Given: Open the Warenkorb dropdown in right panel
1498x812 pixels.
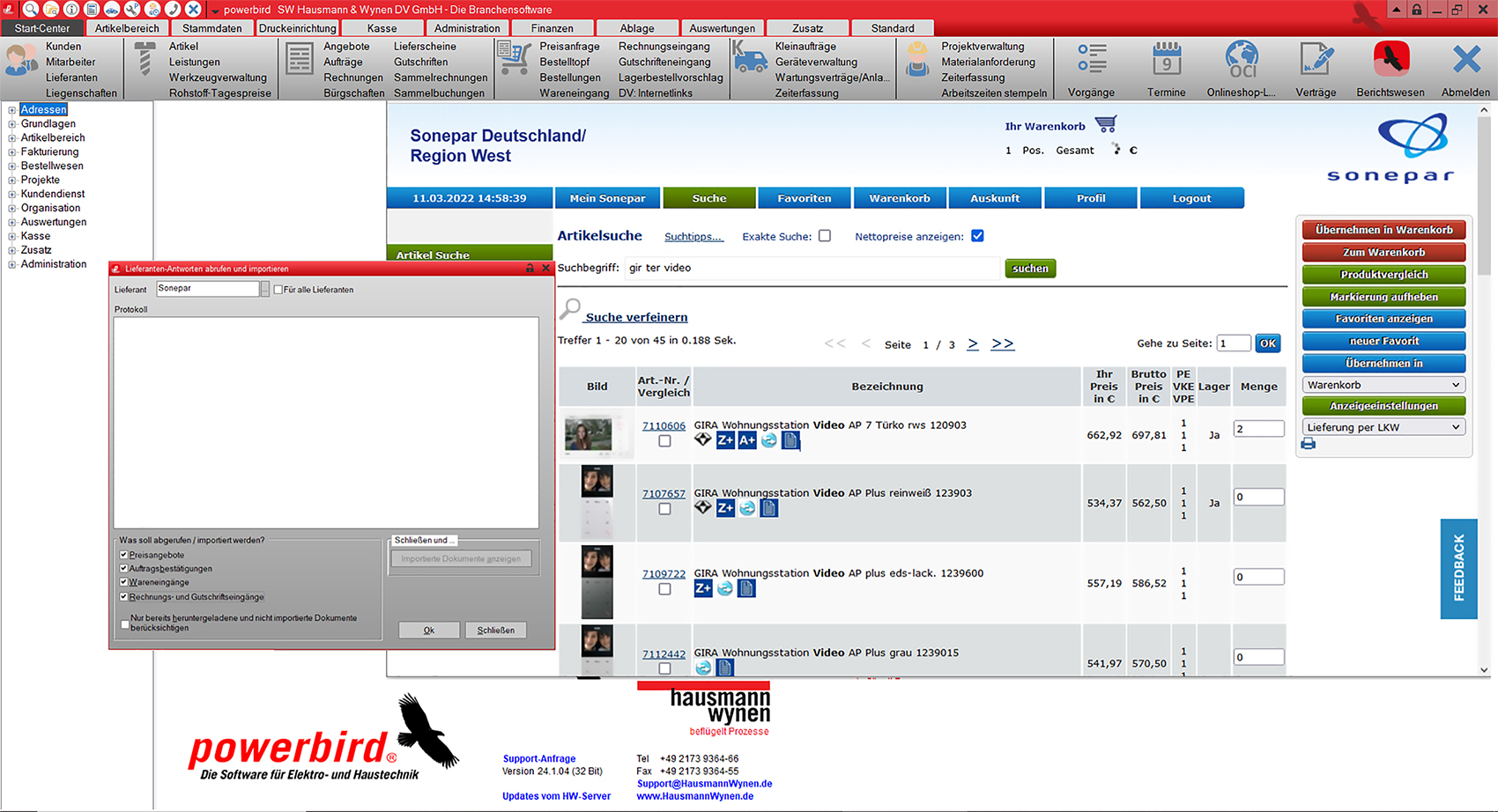Looking at the screenshot, I should tap(1383, 385).
